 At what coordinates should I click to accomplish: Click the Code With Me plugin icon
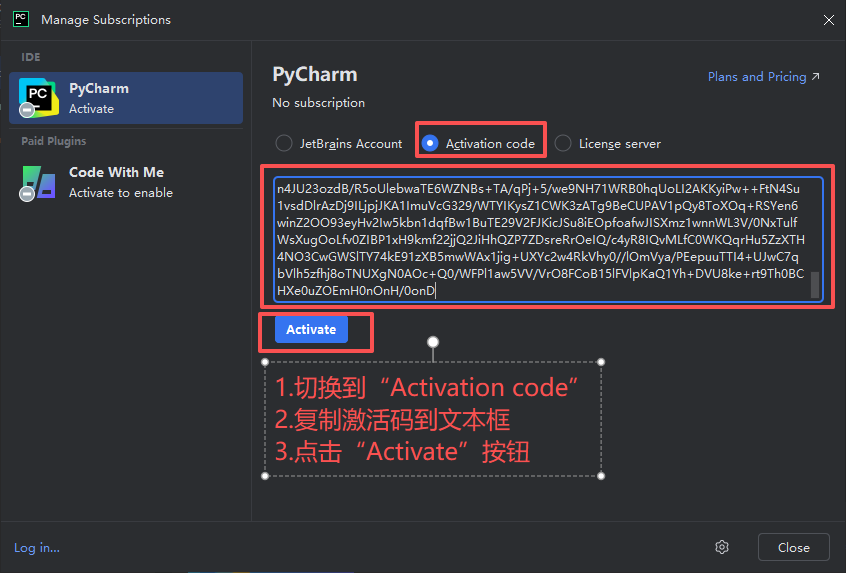(x=38, y=182)
